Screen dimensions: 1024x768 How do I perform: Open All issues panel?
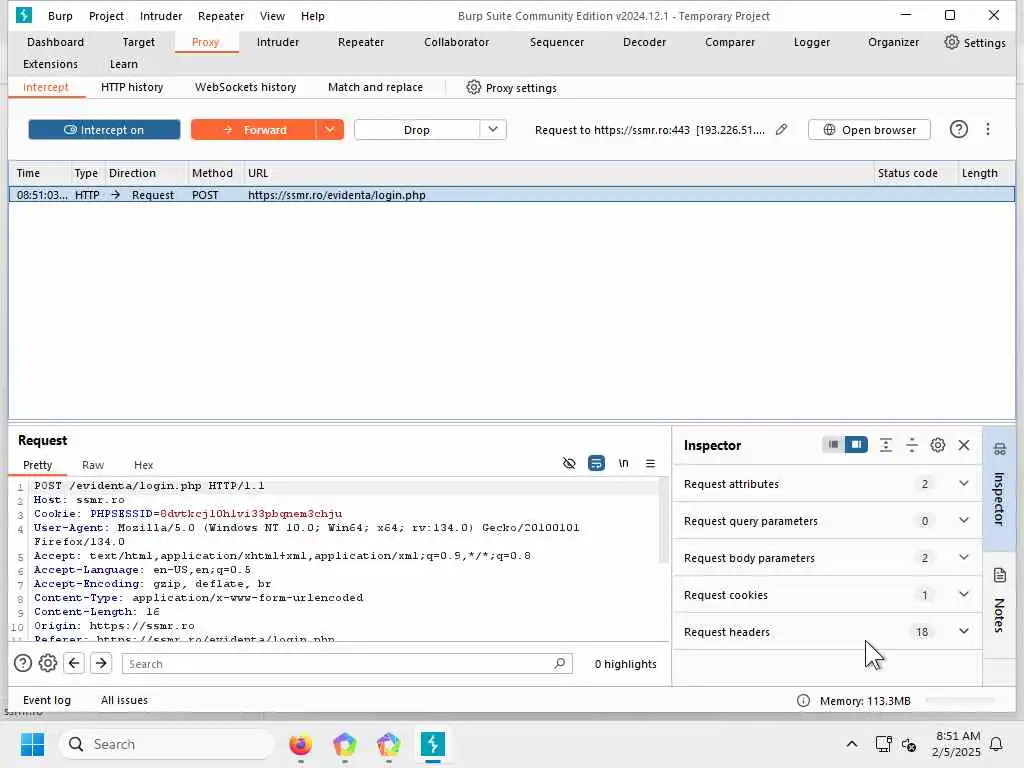point(124,700)
